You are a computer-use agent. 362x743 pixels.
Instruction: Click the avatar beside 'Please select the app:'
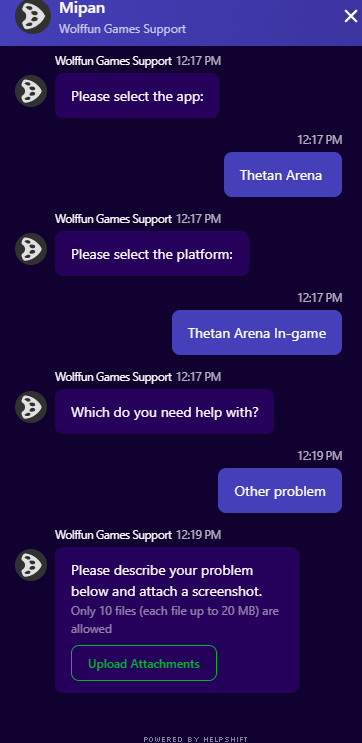click(31, 91)
